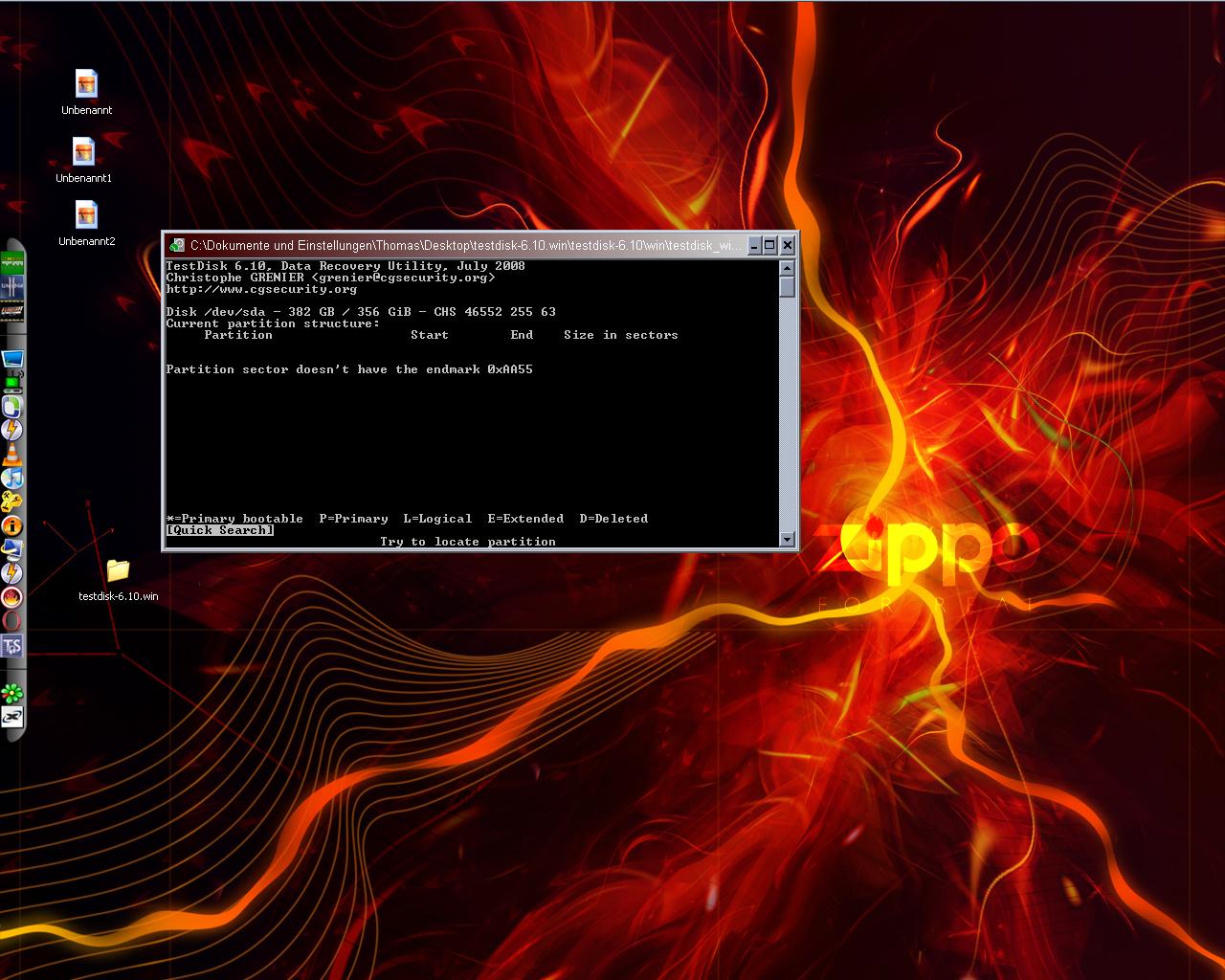This screenshot has height=980, width=1225.
Task: Launch iTunes from the dock
Action: [x=12, y=478]
